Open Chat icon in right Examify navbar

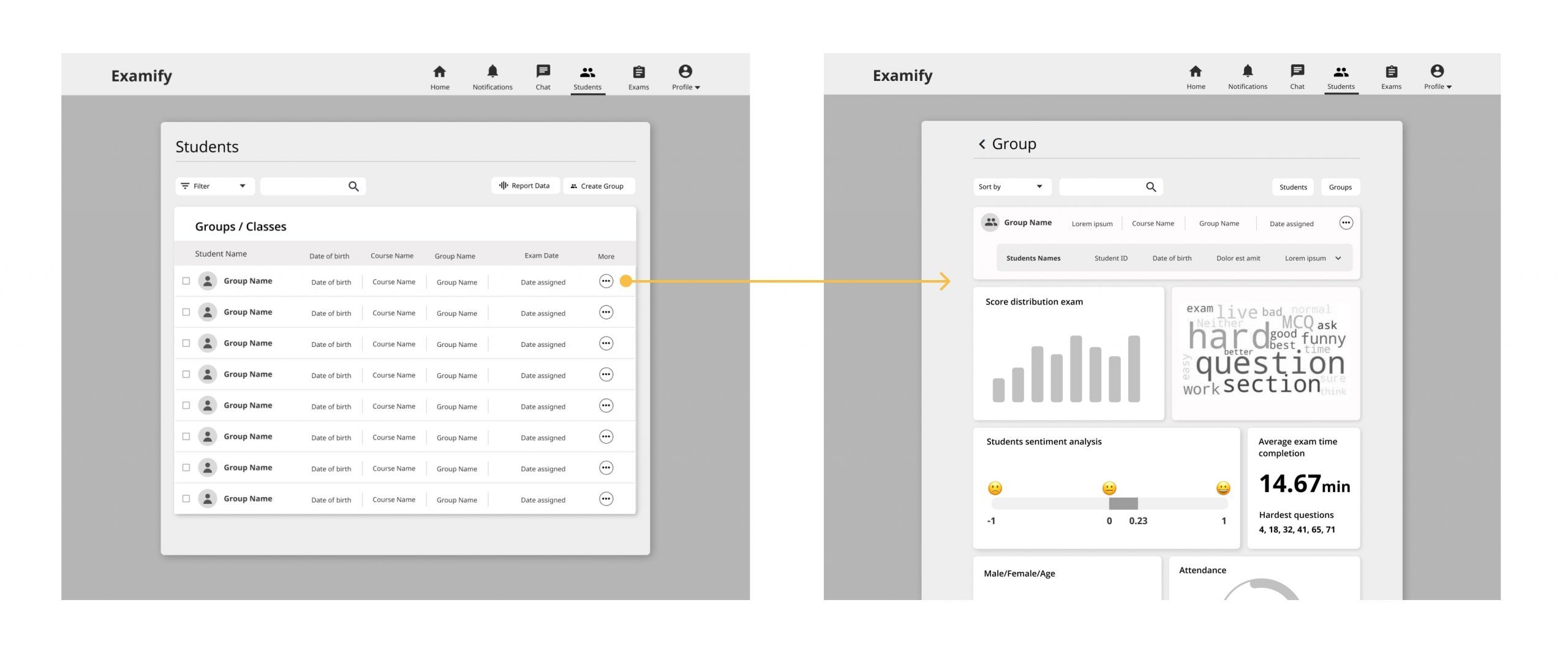tap(1297, 71)
